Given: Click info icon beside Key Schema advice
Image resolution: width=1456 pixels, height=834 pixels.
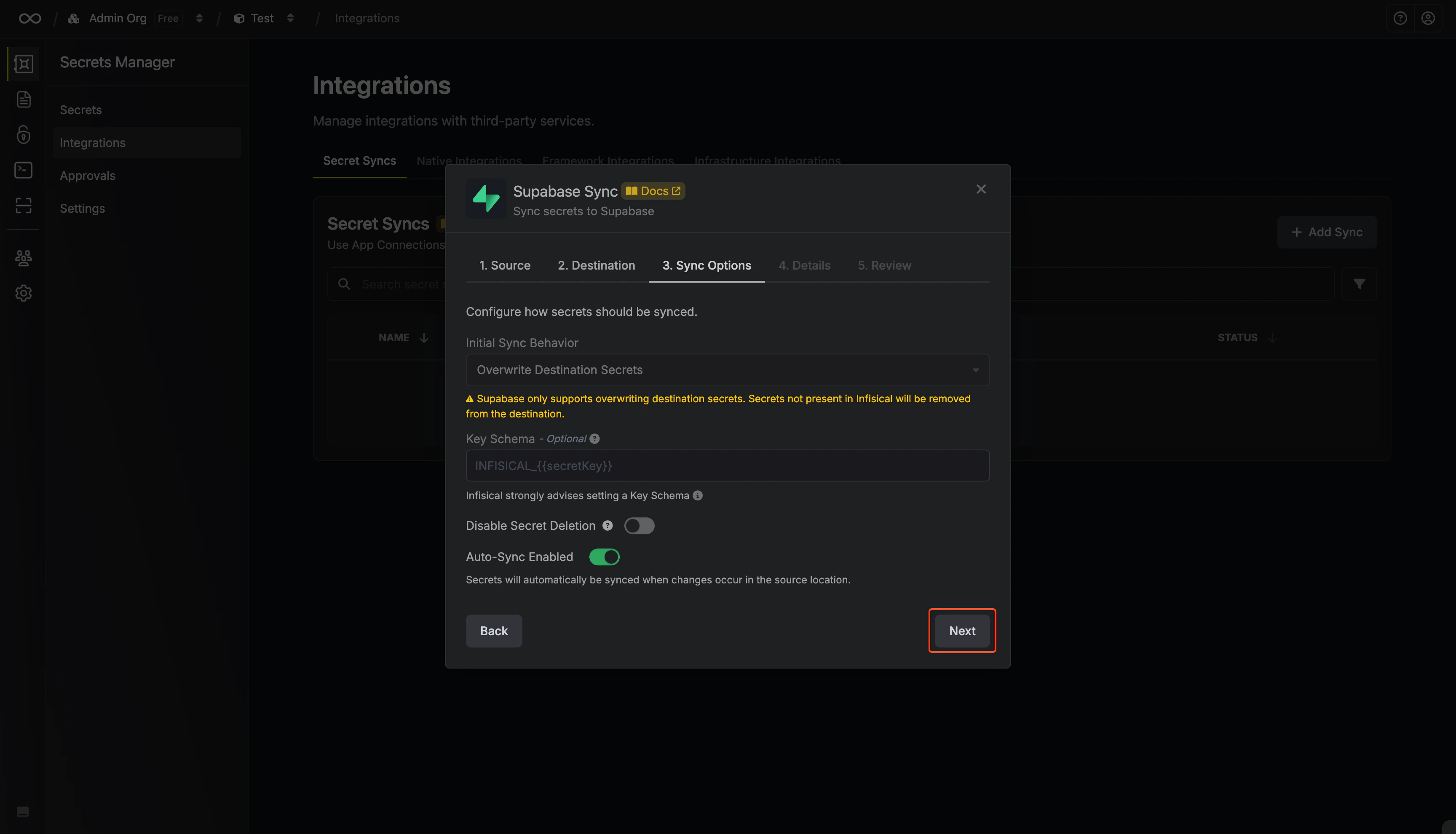Looking at the screenshot, I should click(698, 495).
